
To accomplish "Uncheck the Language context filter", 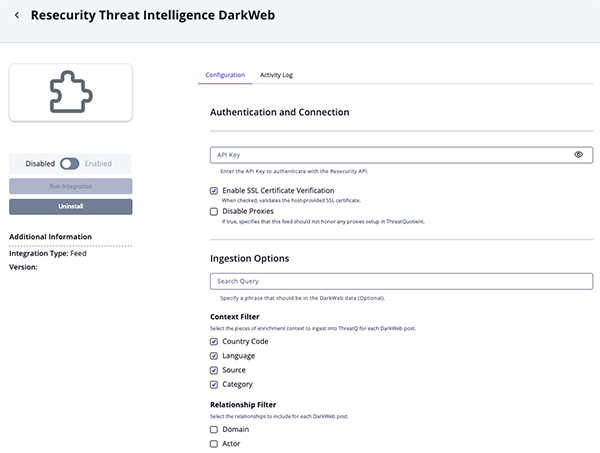I will point(214,355).
